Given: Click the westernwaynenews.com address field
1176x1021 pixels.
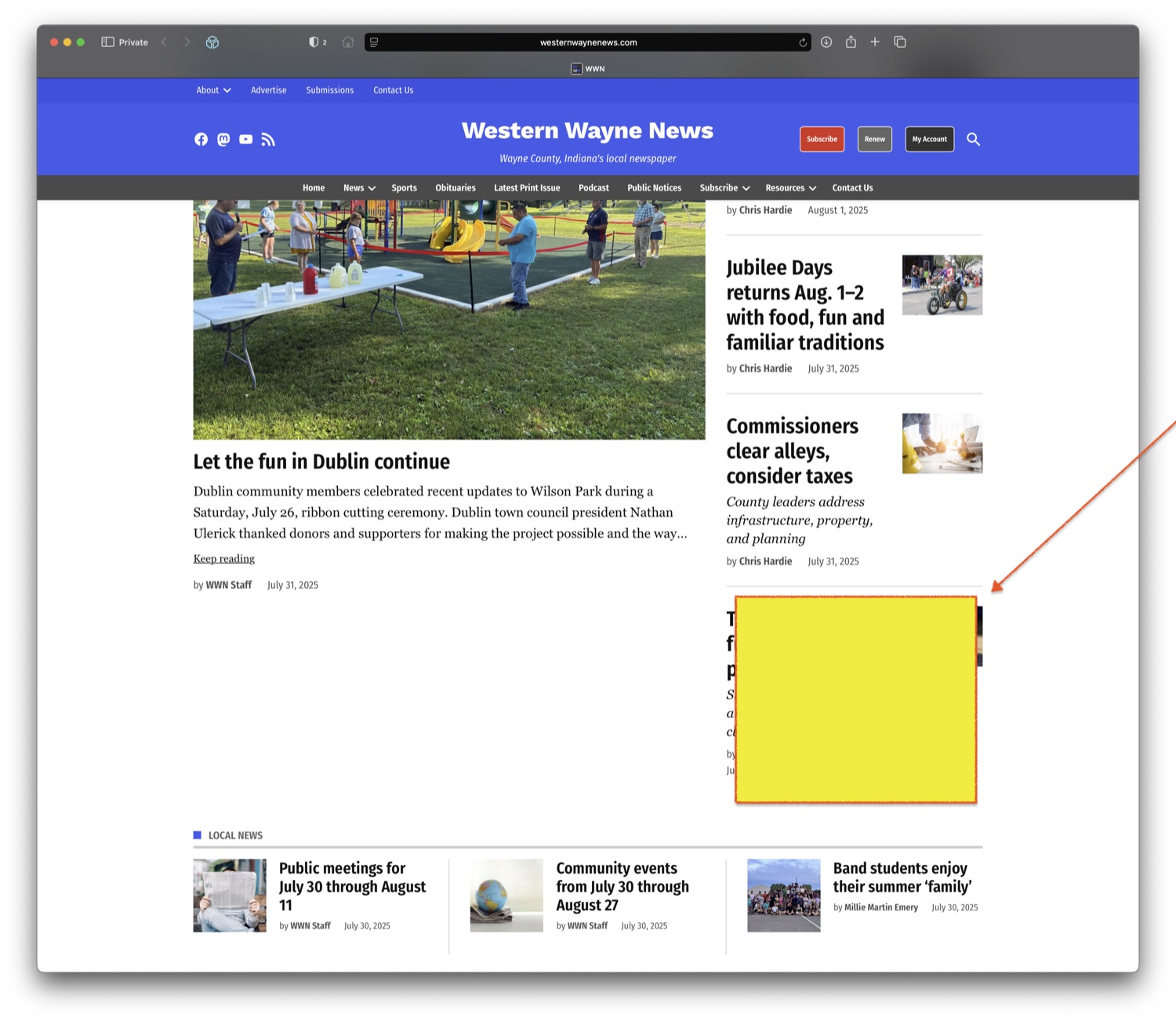Looking at the screenshot, I should click(588, 43).
